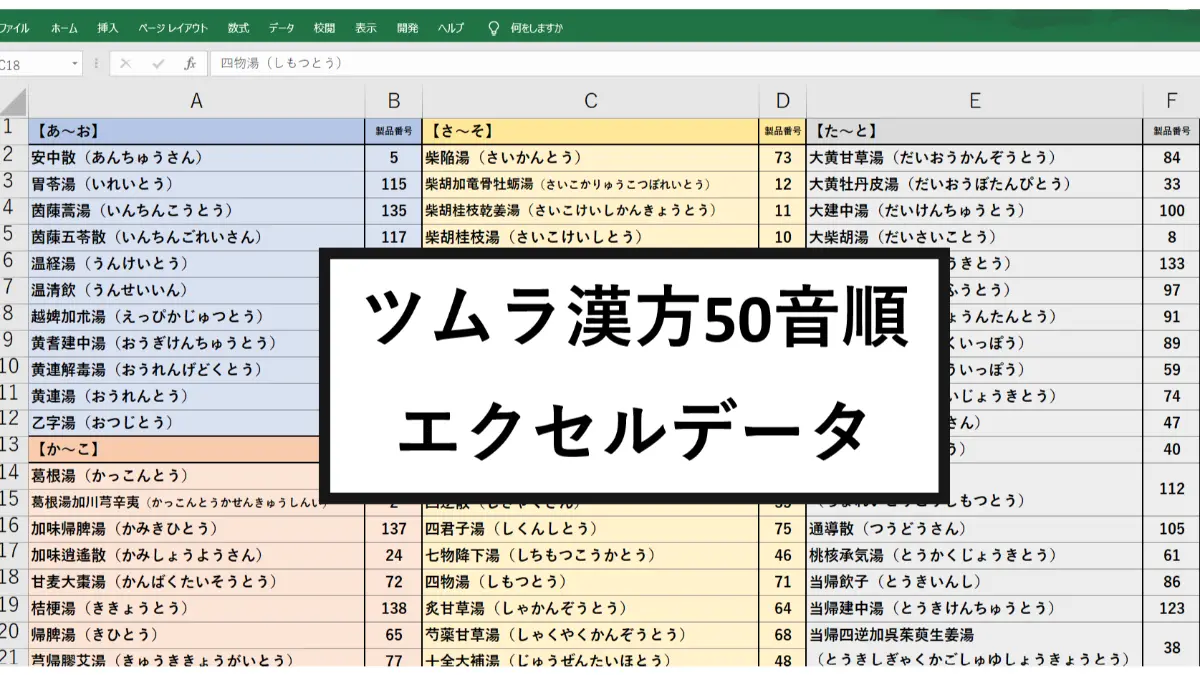1200x675 pixels.
Task: Select cell 大柴胡湯（だいさいことう）
Action: pyautogui.click(x=975, y=237)
